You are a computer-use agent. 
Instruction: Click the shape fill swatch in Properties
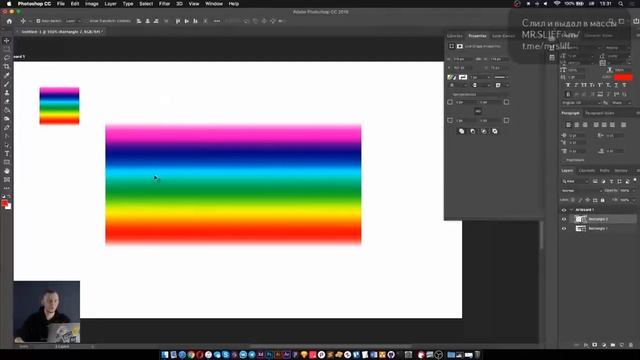tap(451, 77)
